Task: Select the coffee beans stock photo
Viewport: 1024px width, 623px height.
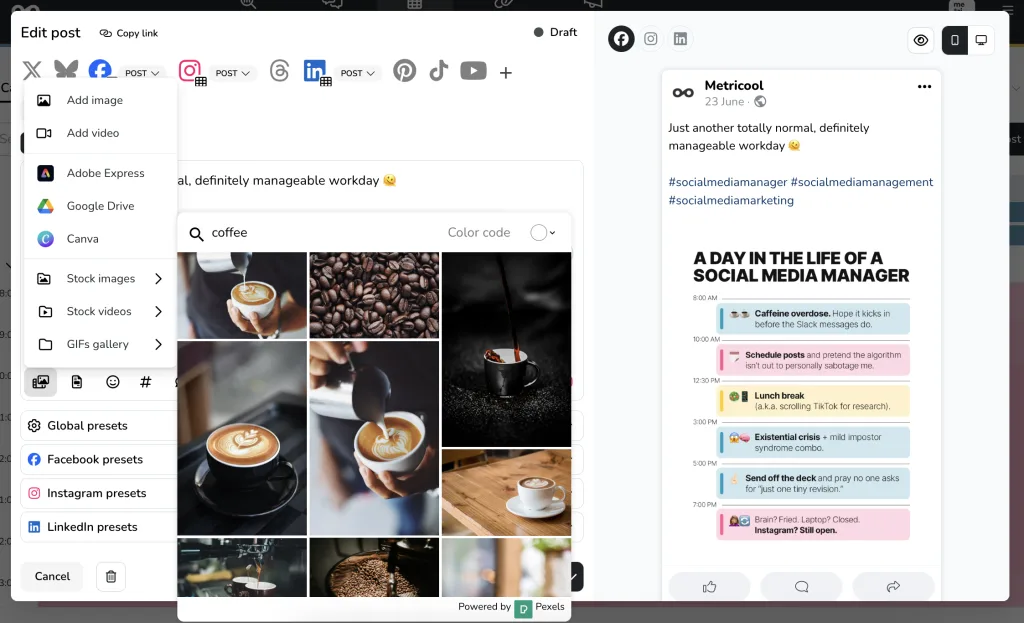Action: (374, 295)
